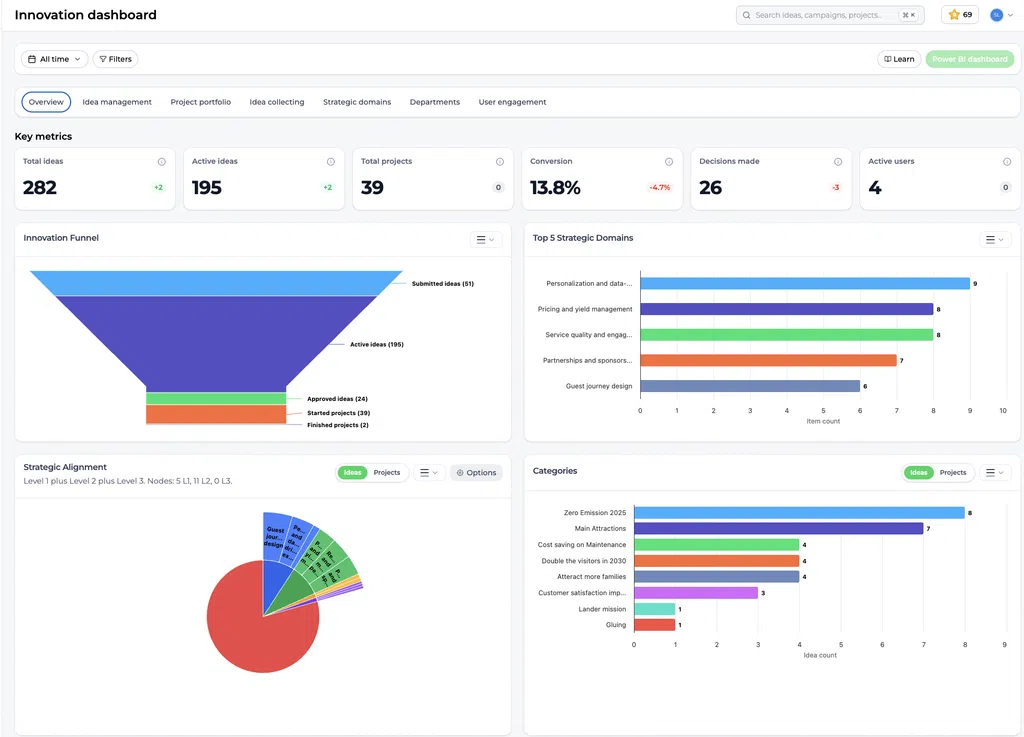Viewport: 1024px width, 737px height.
Task: Click the Zero Emission 2025 bar
Action: point(799,512)
